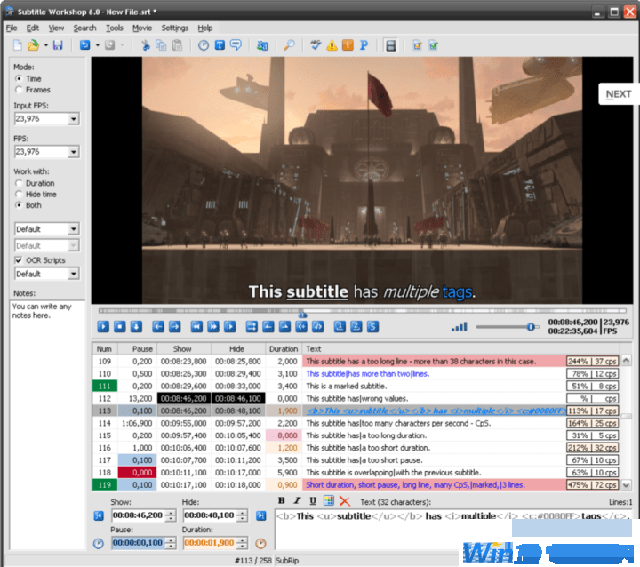Click the Search magnifier toolbar icon

point(288,46)
